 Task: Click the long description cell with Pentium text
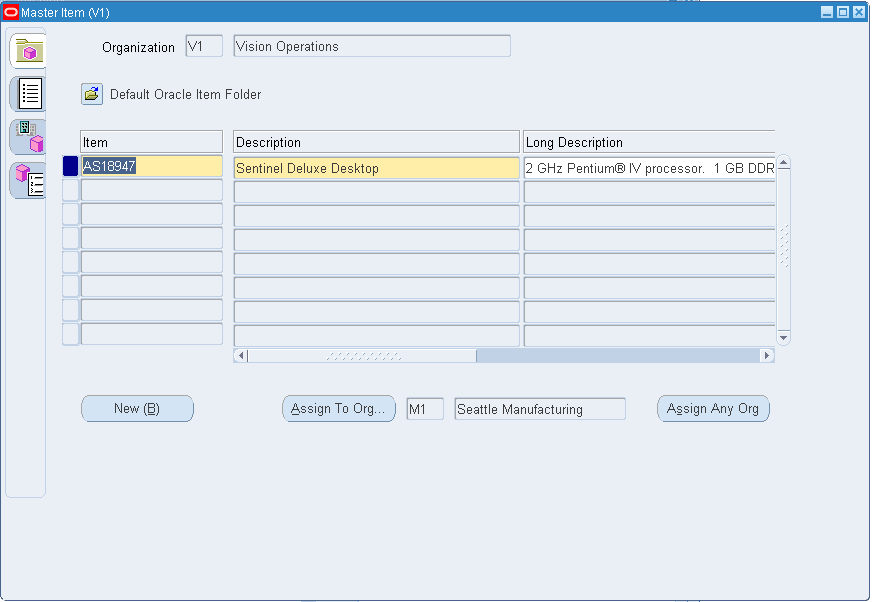click(x=649, y=168)
